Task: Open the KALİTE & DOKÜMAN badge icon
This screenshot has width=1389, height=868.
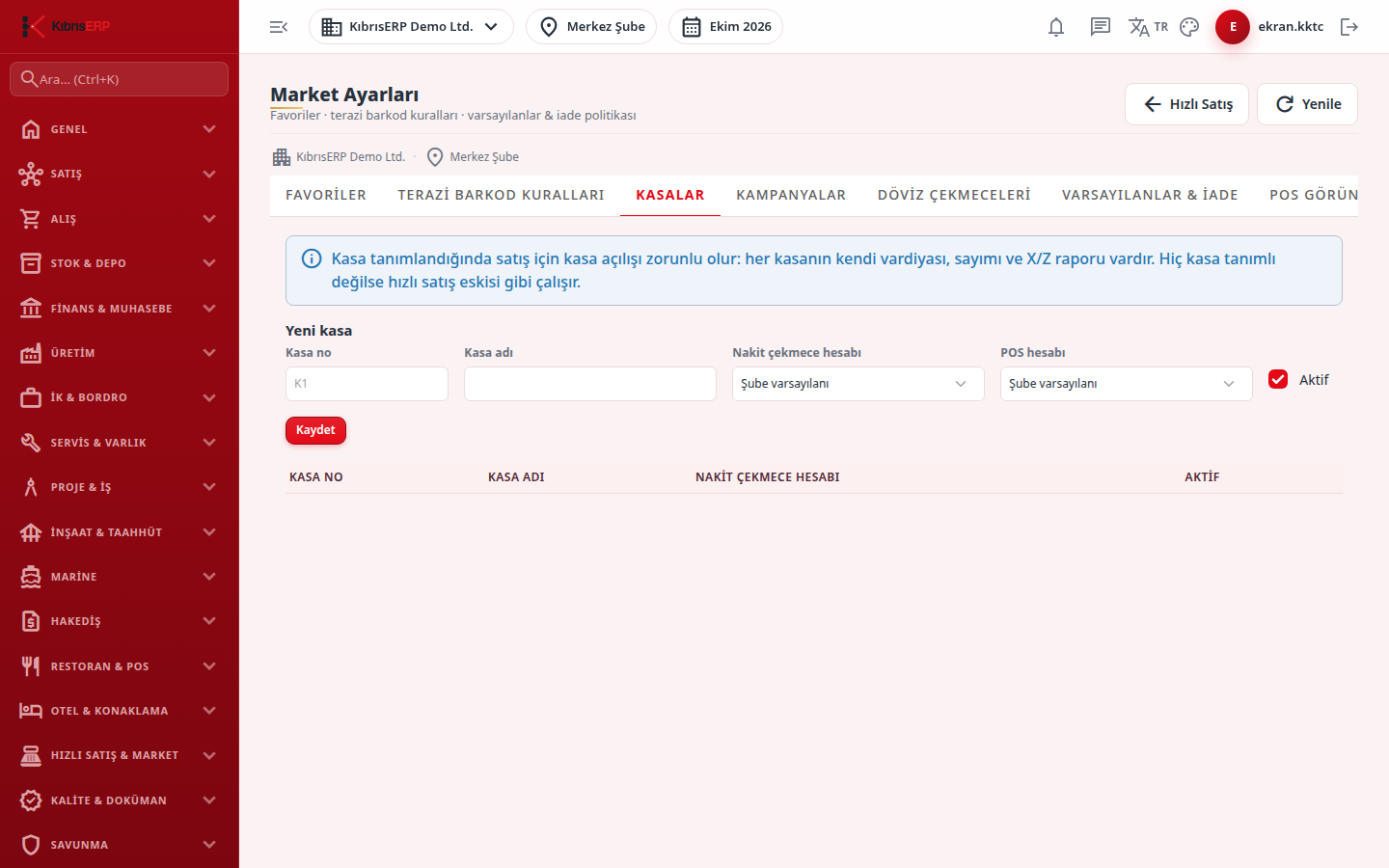Action: click(31, 800)
